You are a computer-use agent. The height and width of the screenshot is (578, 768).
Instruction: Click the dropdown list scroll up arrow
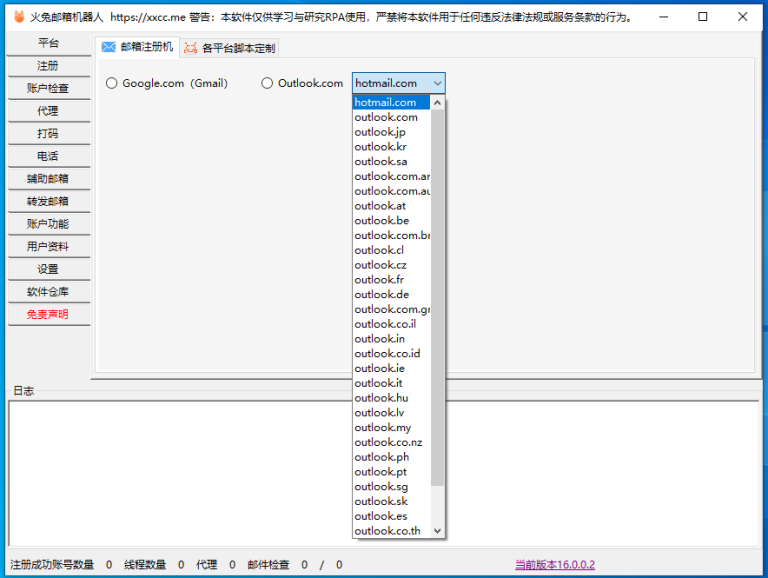pos(437,102)
